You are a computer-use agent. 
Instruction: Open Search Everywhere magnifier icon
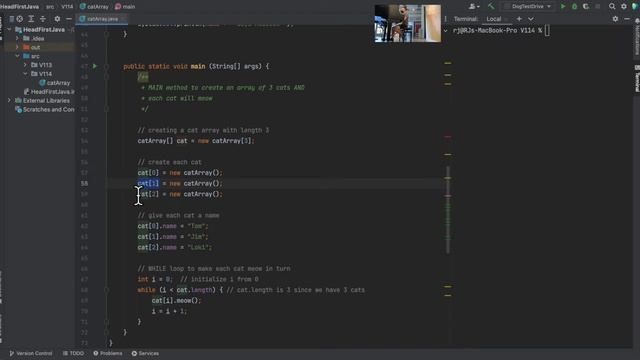click(x=612, y=7)
